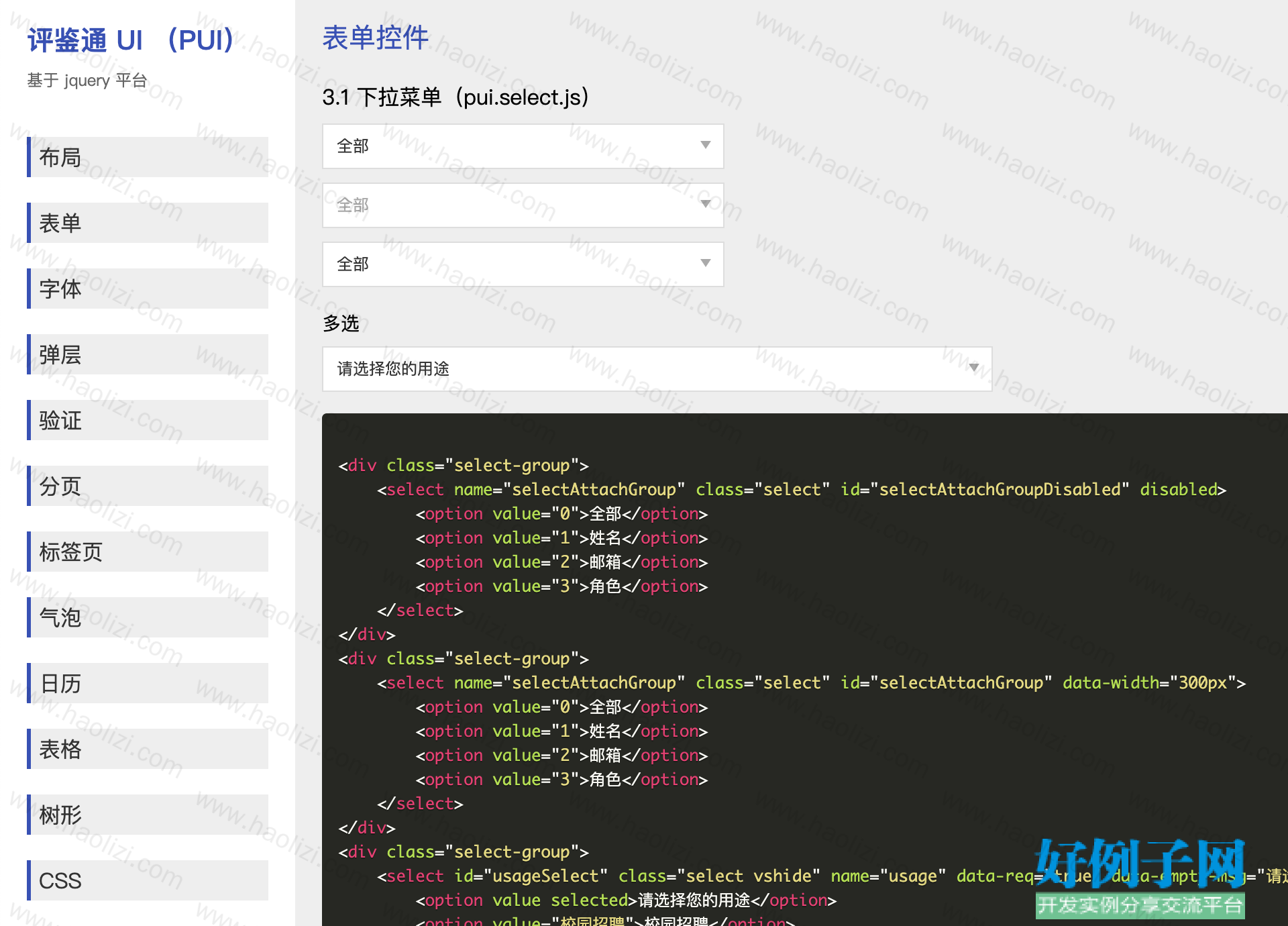
Task: Select 字体 in the sidebar
Action: [x=148, y=289]
